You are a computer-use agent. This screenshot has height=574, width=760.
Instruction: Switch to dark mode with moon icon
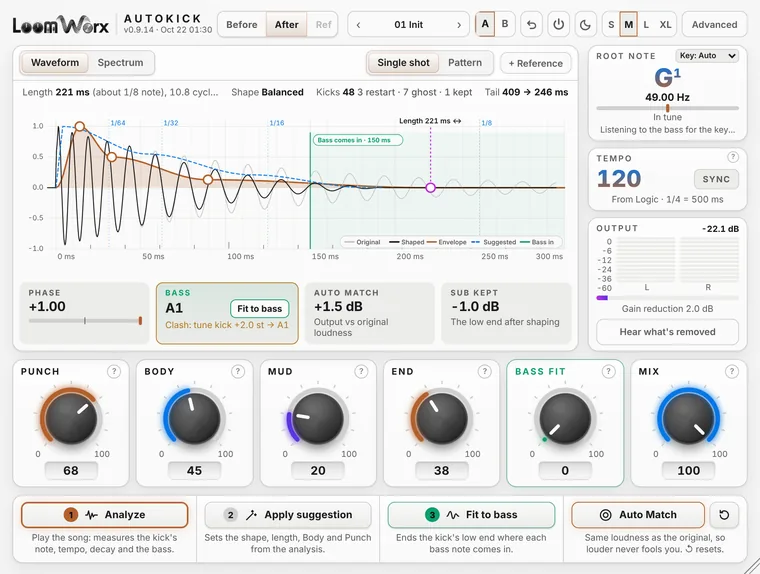[586, 24]
